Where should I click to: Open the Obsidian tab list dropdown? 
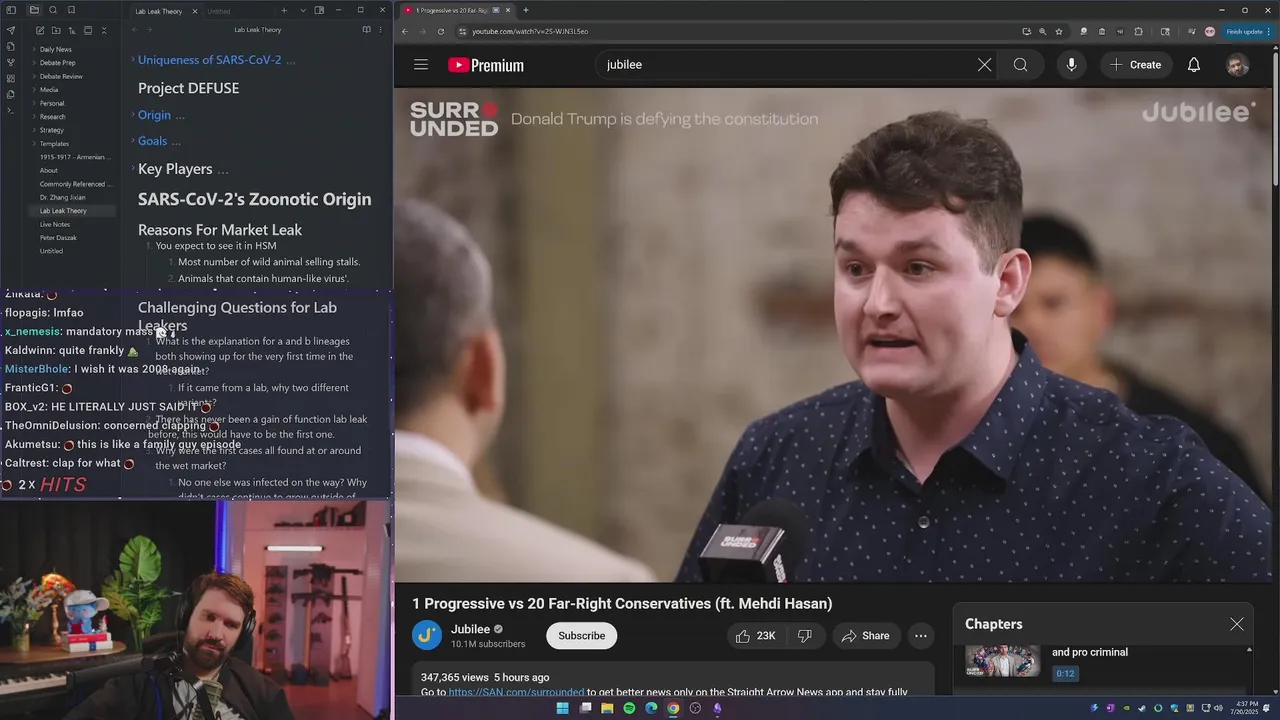coord(303,10)
